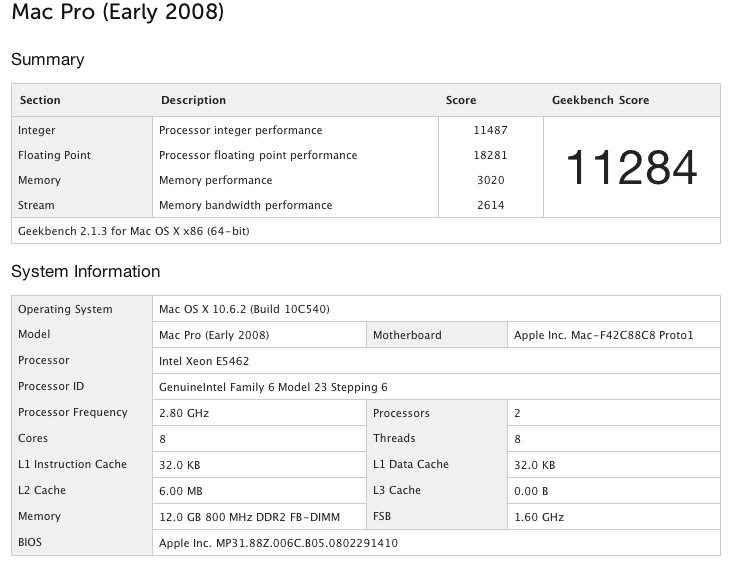
Task: Click the '6.00 MB' L2 cache value
Action: [x=181, y=492]
